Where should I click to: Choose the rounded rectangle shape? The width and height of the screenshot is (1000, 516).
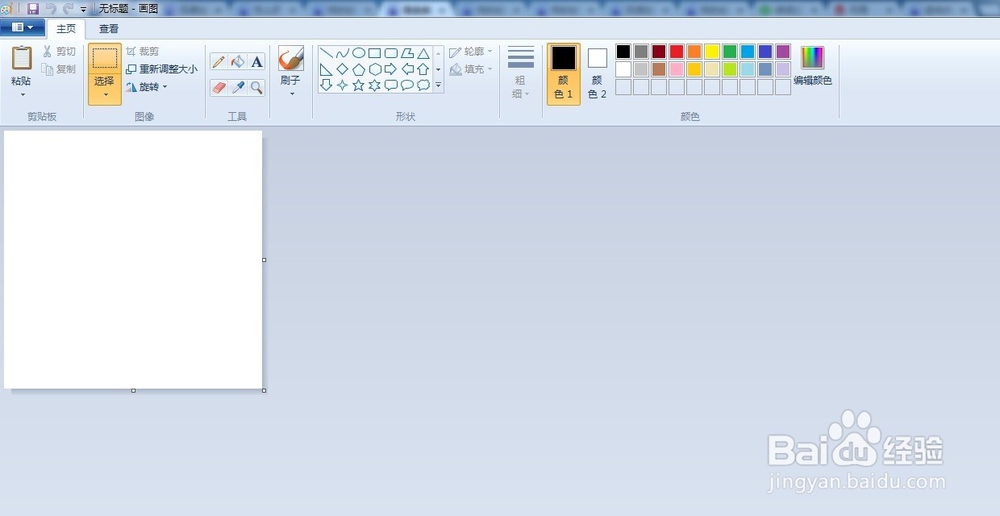[391, 53]
